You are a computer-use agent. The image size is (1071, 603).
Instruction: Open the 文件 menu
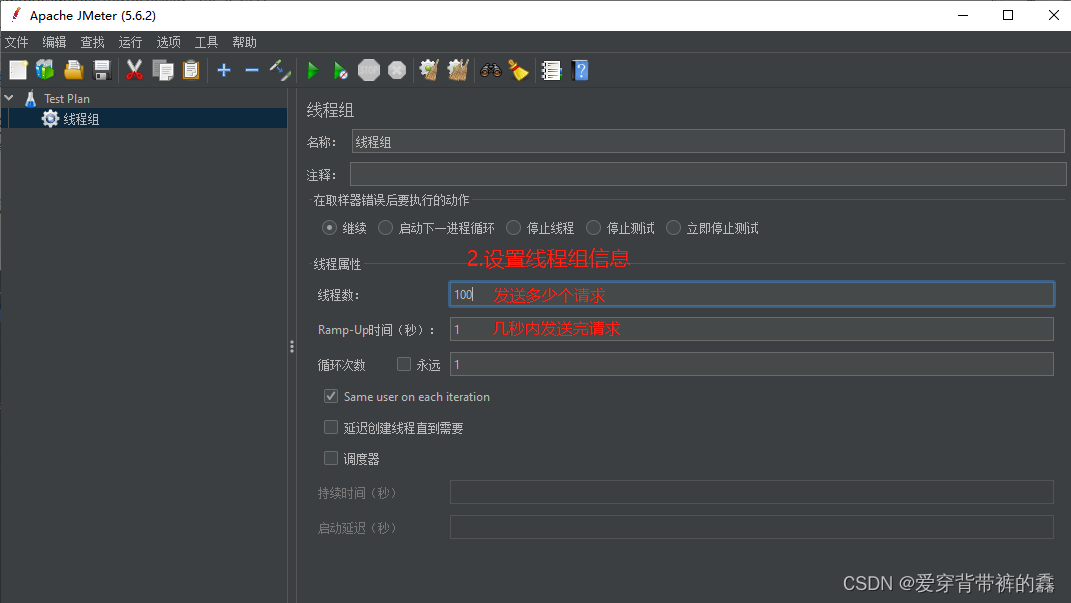point(16,42)
